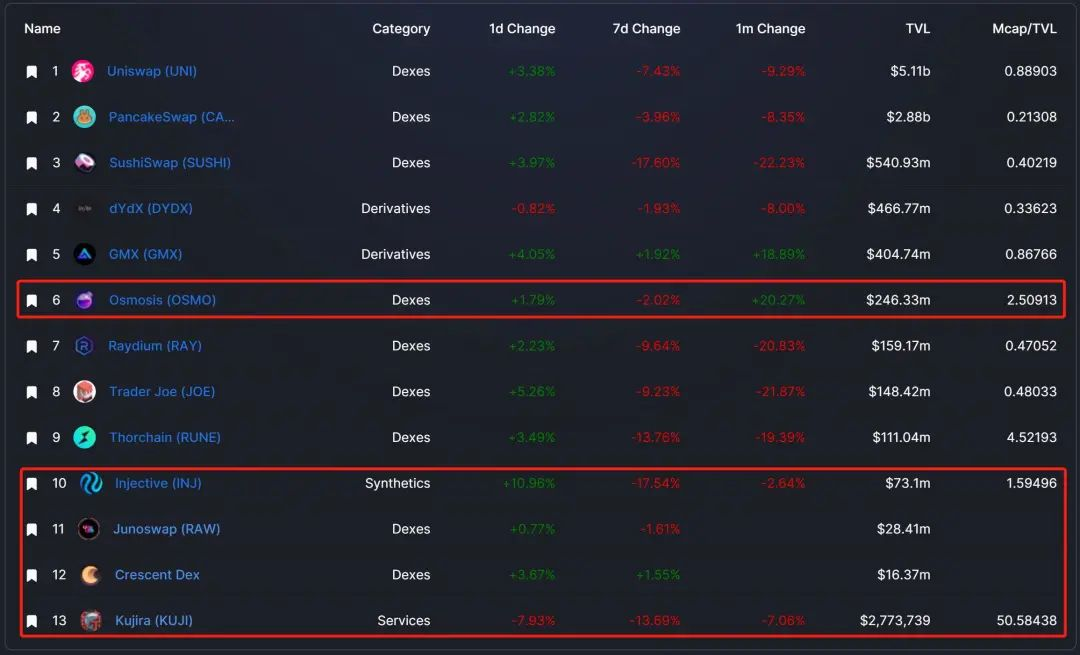The width and height of the screenshot is (1080, 655).
Task: Click the Kujira logo icon
Action: pos(91,621)
